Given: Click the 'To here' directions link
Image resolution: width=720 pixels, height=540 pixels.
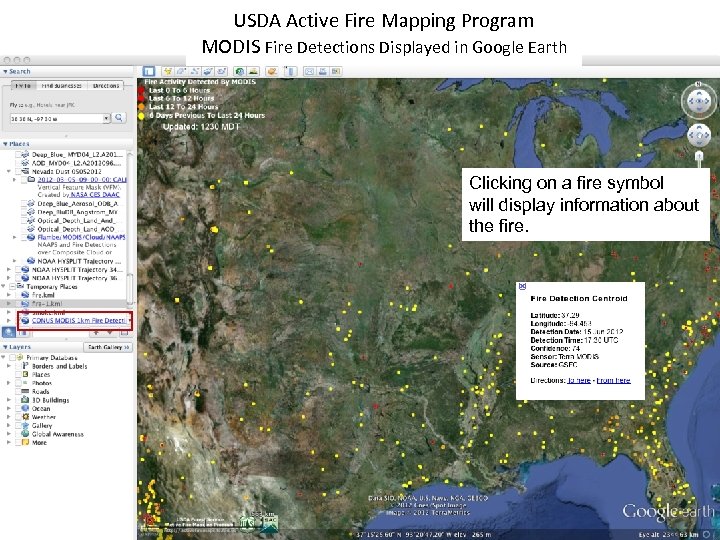Looking at the screenshot, I should tap(579, 380).
